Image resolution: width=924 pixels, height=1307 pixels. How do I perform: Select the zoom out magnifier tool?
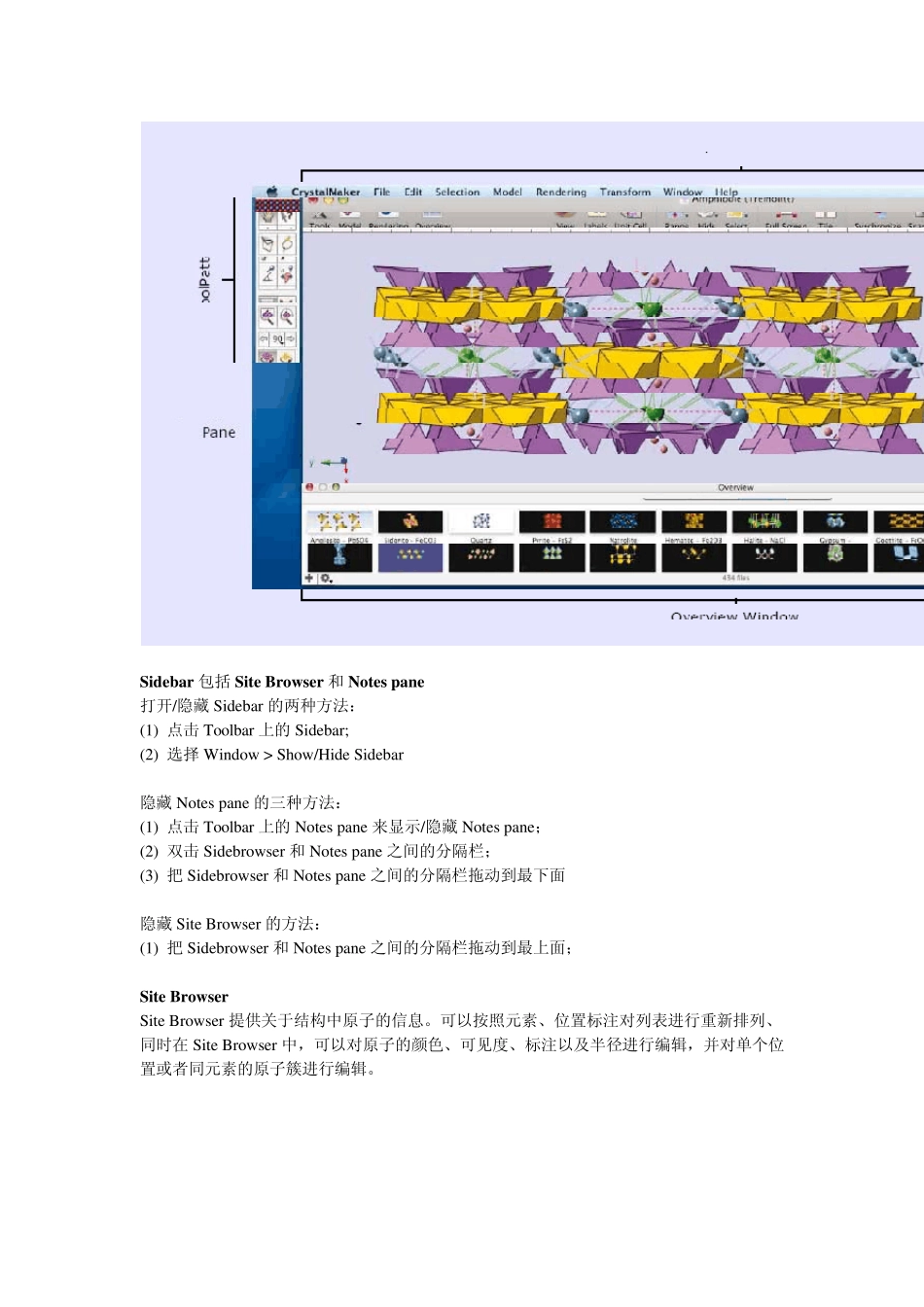pos(287,317)
